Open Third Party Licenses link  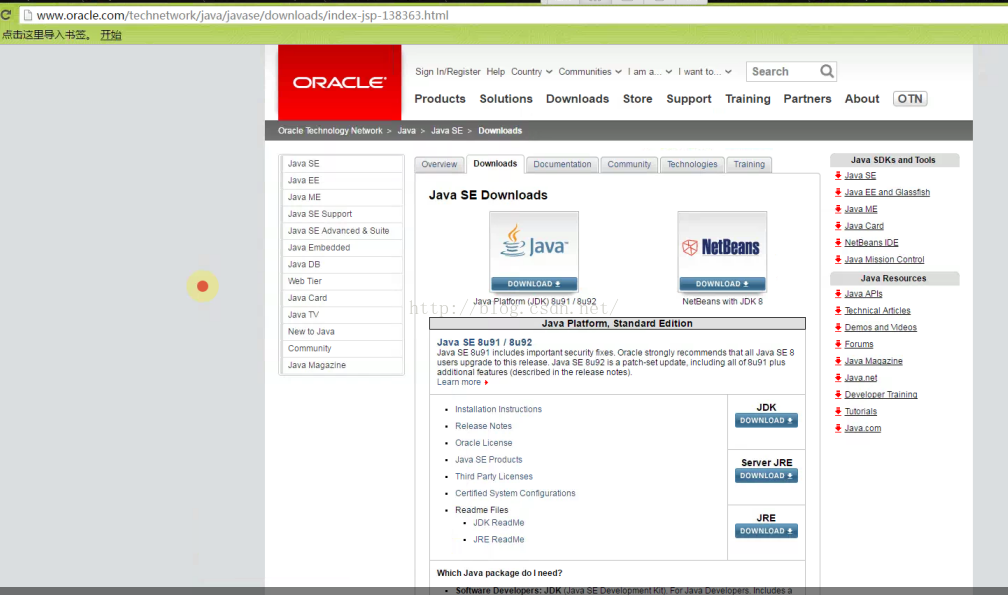pyautogui.click(x=494, y=476)
